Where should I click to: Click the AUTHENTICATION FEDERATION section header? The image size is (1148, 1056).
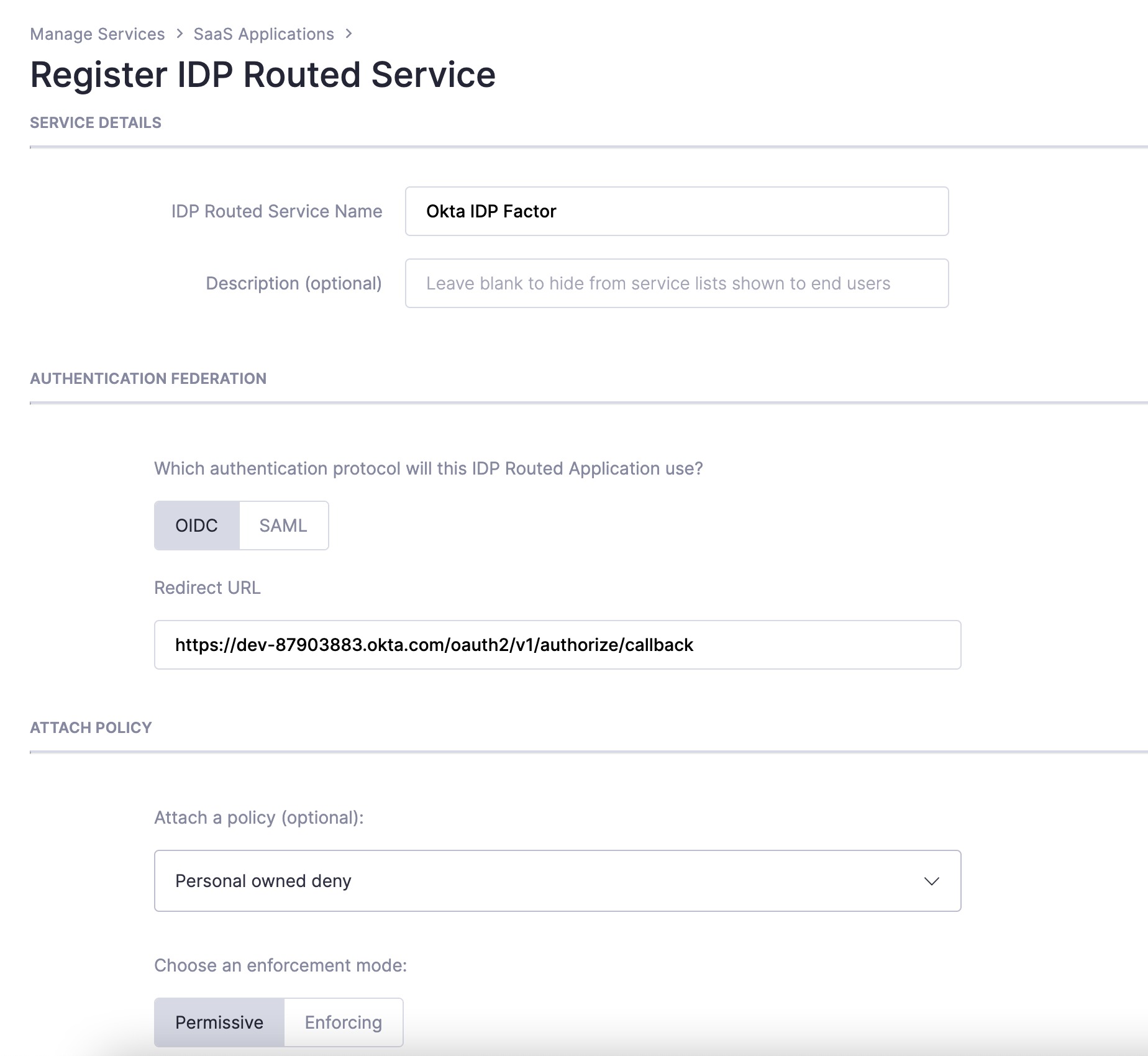click(148, 379)
